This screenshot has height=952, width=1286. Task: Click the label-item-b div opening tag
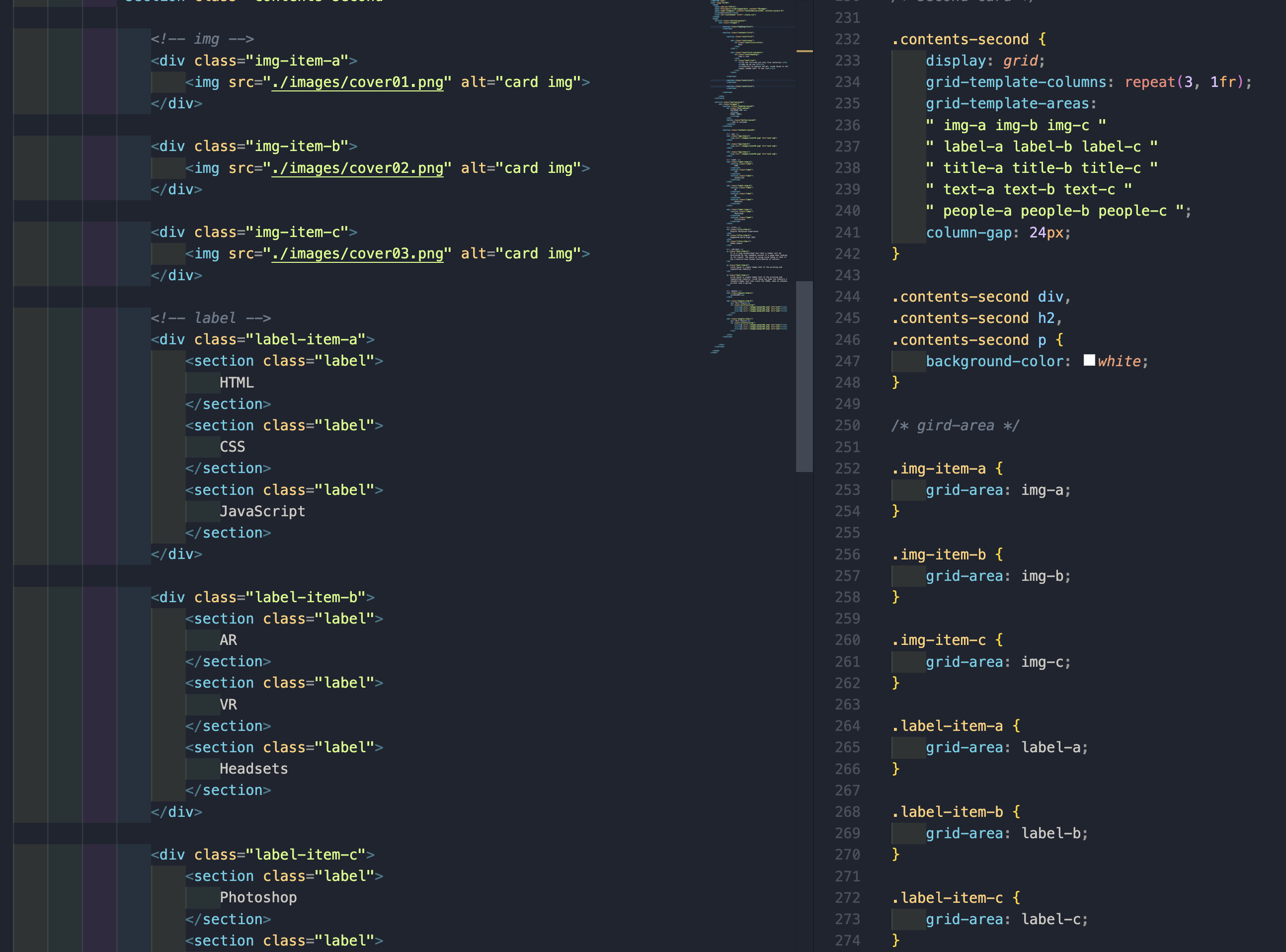(x=262, y=598)
